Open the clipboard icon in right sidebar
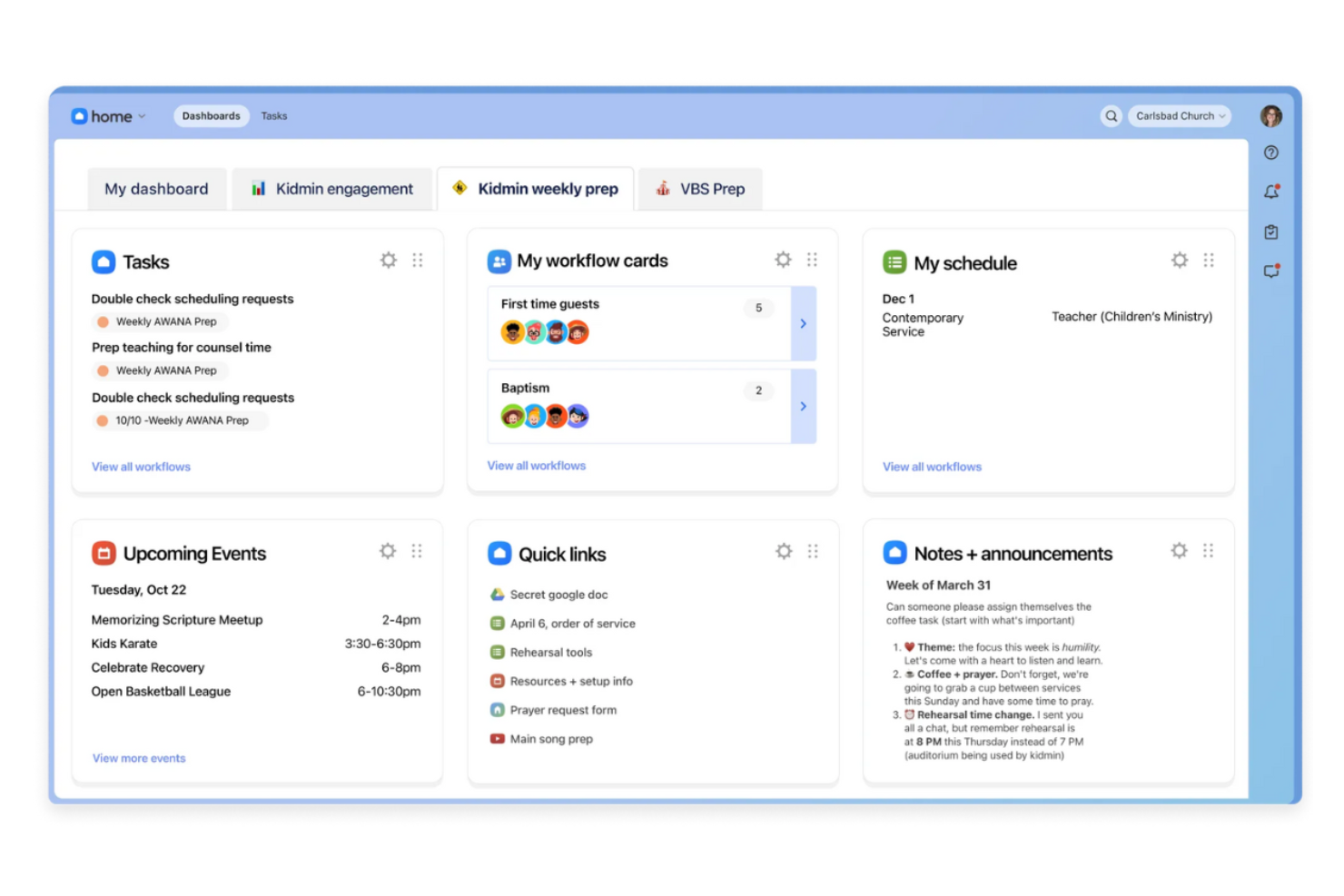Image resolution: width=1344 pixels, height=896 pixels. (x=1270, y=231)
